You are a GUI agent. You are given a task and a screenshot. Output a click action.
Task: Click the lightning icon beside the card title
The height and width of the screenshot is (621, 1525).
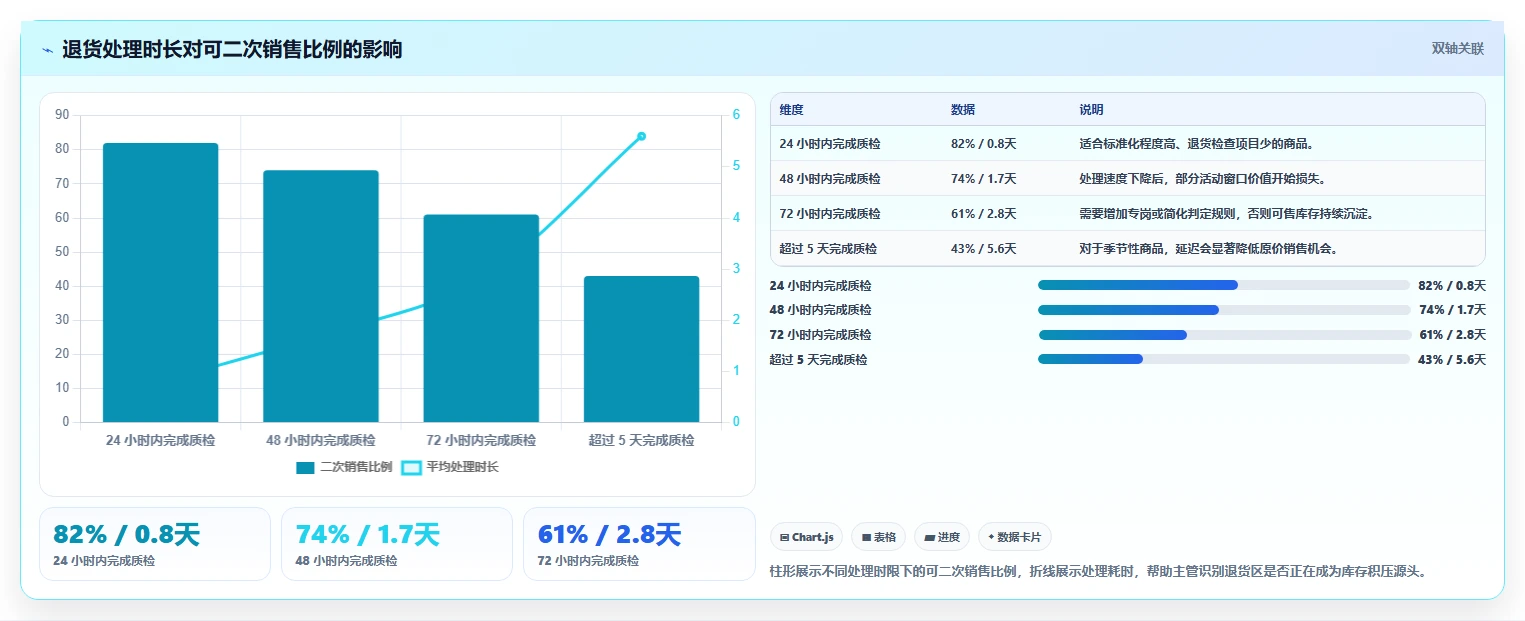[48, 50]
